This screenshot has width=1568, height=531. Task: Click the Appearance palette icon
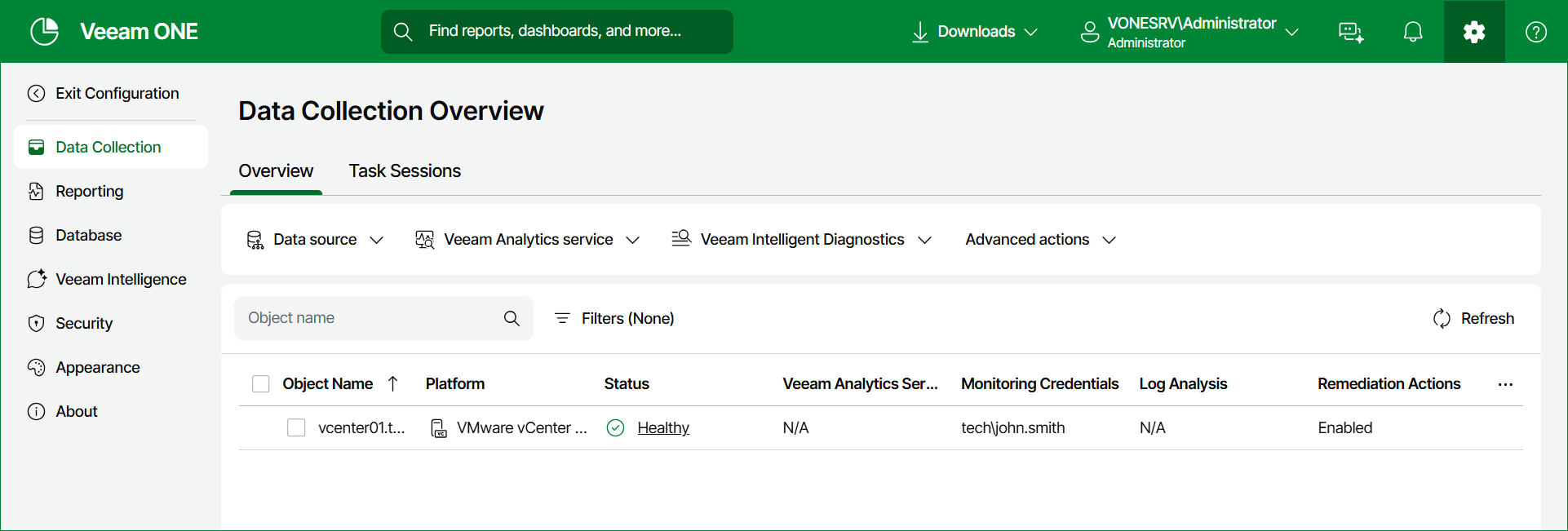point(36,367)
